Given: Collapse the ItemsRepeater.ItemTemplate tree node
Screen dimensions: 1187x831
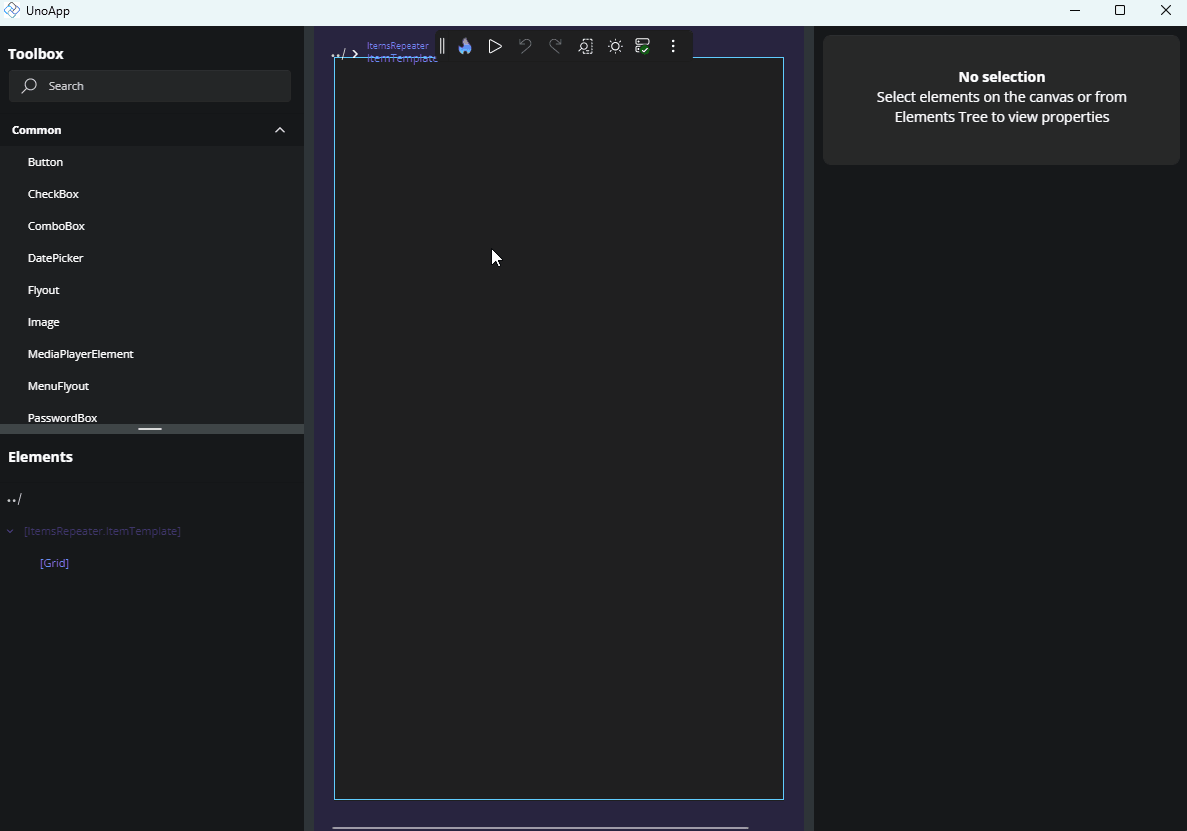Looking at the screenshot, I should click(10, 531).
